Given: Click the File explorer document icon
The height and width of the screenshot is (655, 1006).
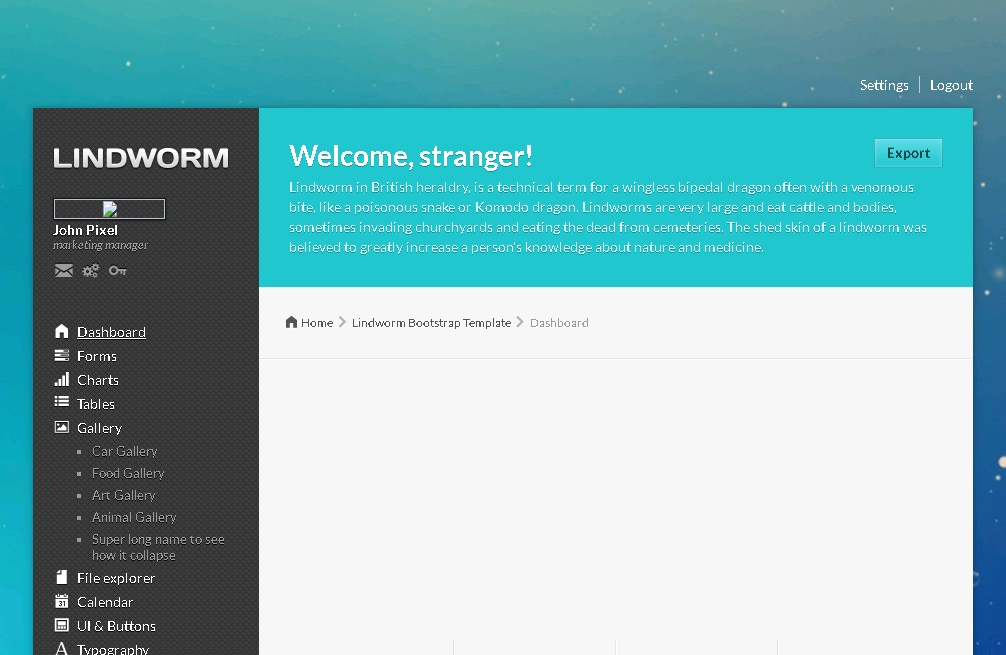Looking at the screenshot, I should [x=62, y=577].
